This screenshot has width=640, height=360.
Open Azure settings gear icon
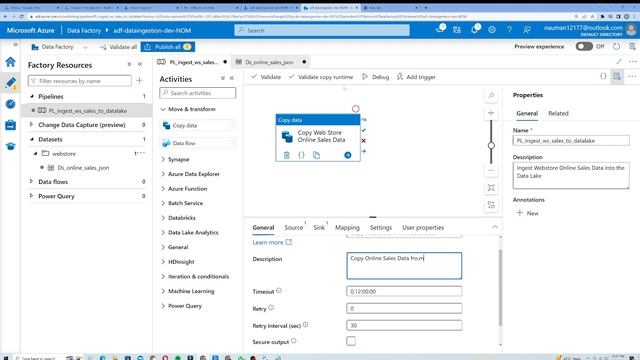[x=492, y=30]
